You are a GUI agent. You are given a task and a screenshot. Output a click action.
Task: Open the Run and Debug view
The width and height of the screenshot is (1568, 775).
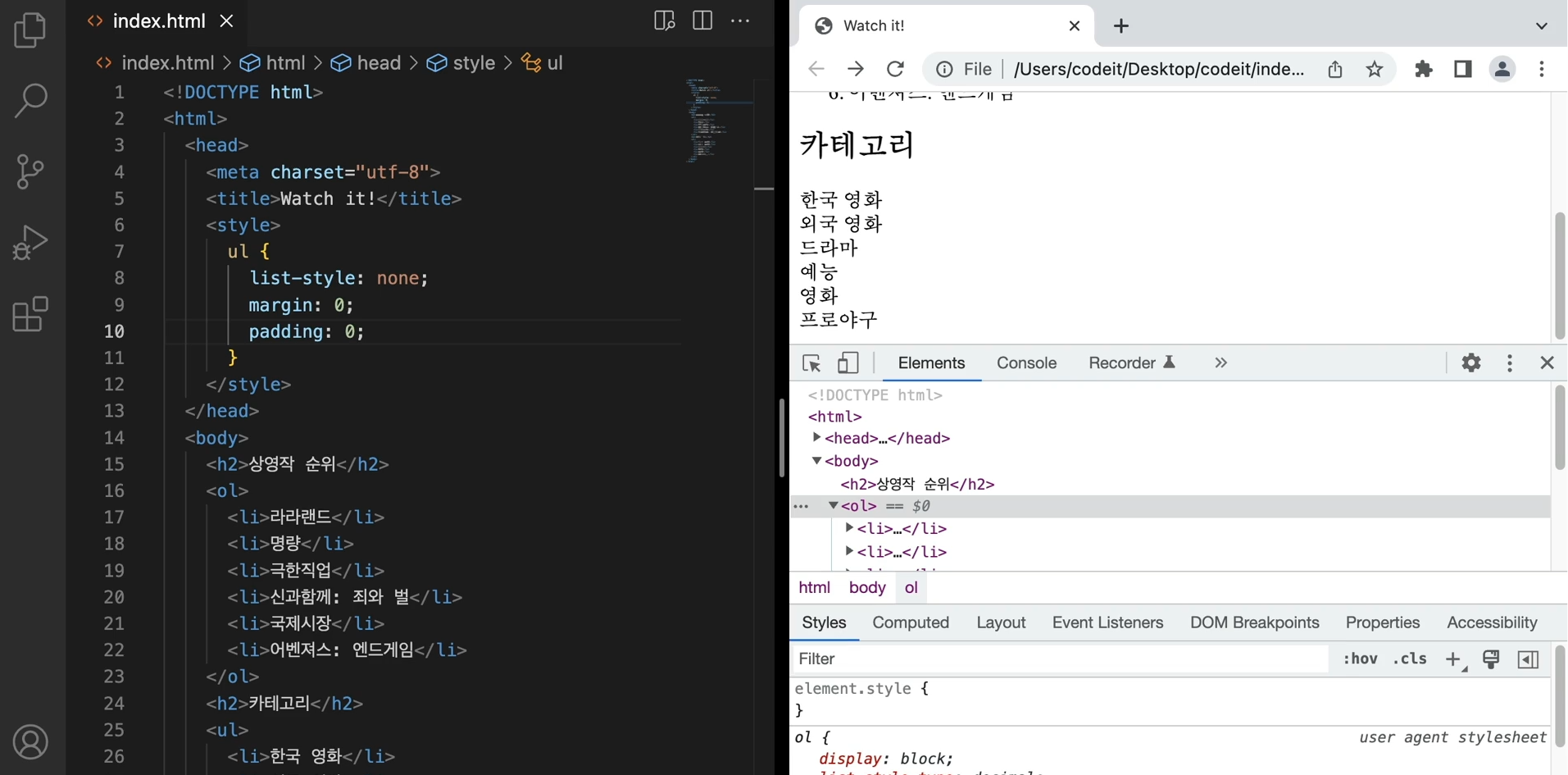tap(30, 243)
